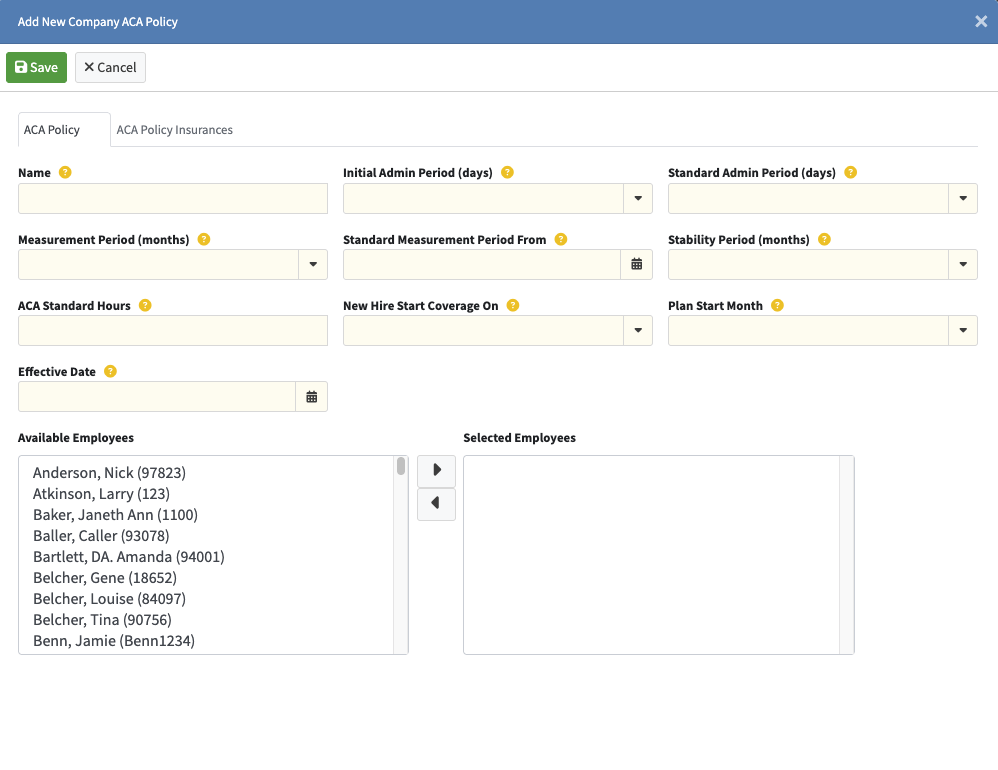Click help icon next to Plan Start Month

click(777, 306)
